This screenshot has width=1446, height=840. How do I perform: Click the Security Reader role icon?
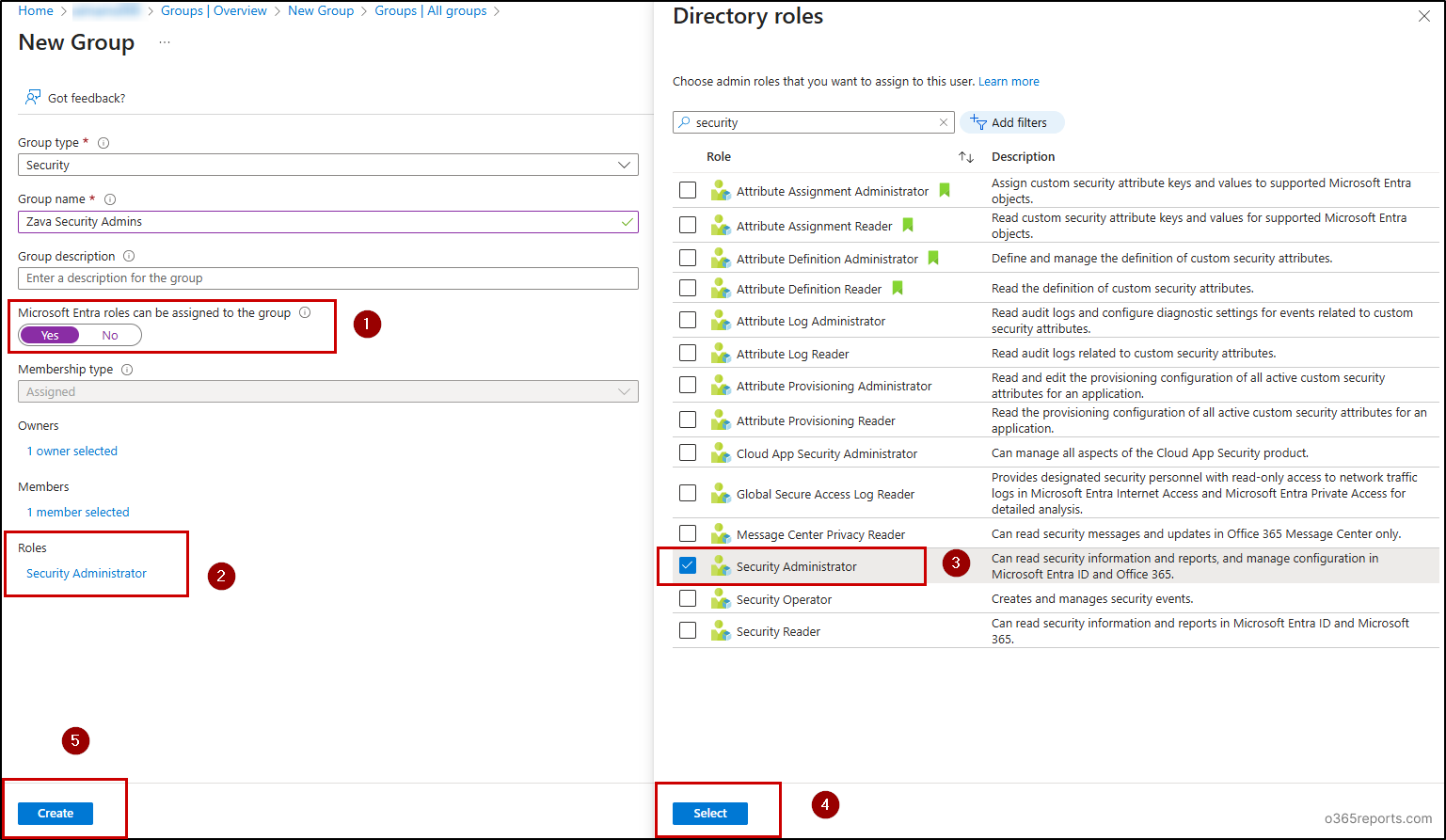coord(721,631)
